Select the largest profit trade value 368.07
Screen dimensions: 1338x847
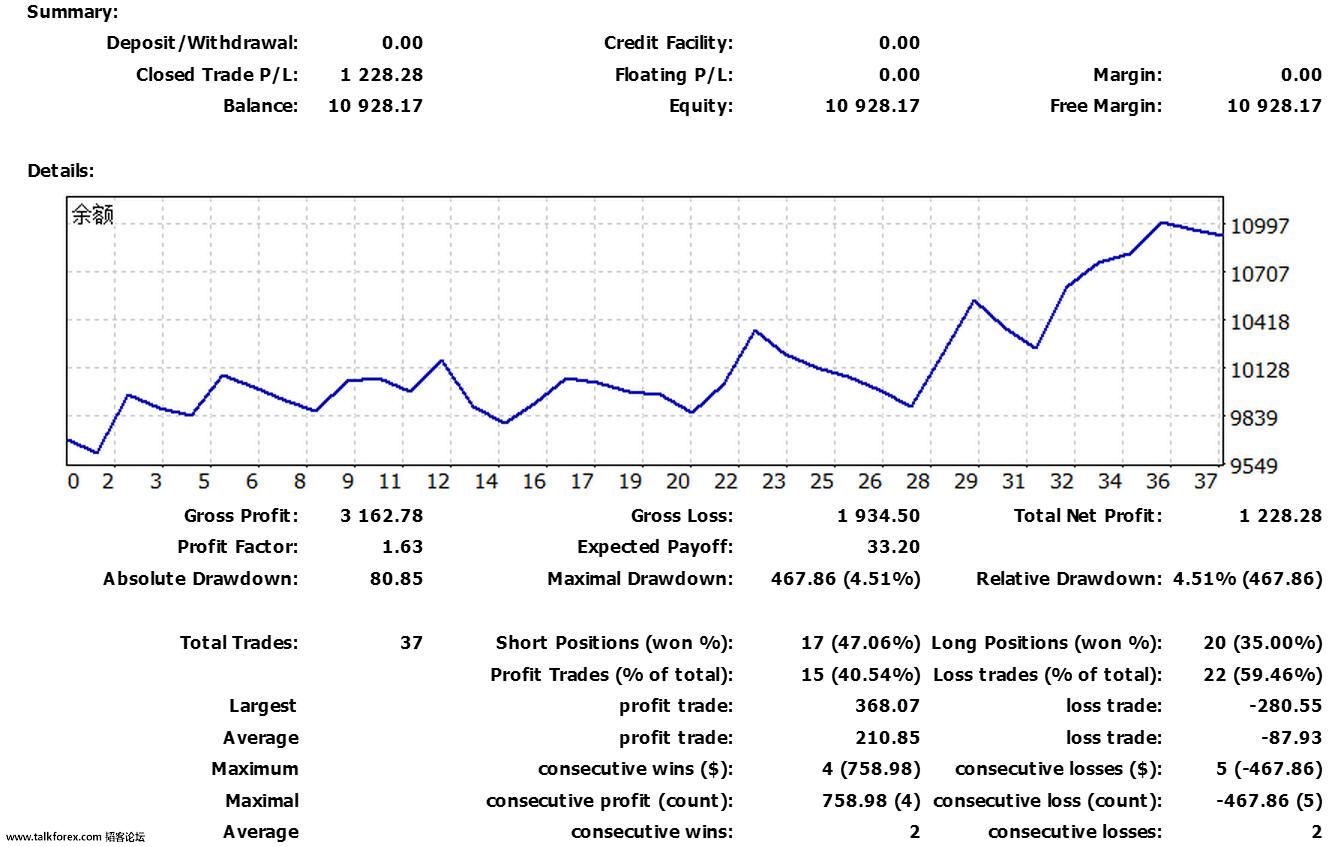888,706
